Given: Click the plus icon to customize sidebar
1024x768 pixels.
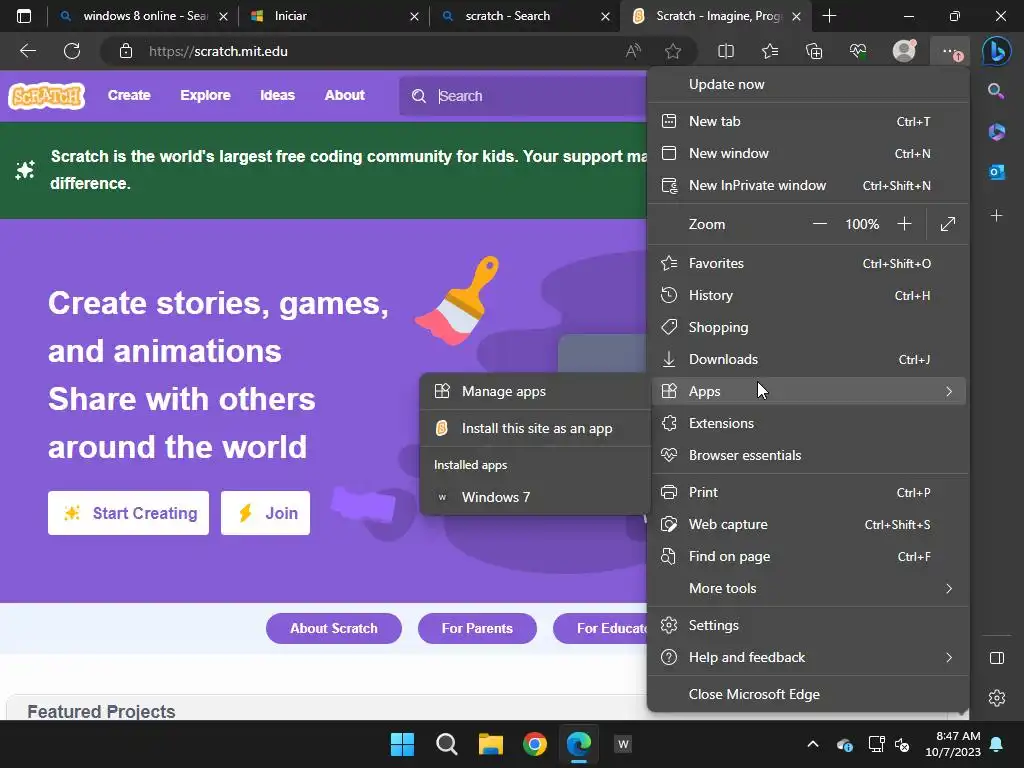Looking at the screenshot, I should [x=997, y=216].
